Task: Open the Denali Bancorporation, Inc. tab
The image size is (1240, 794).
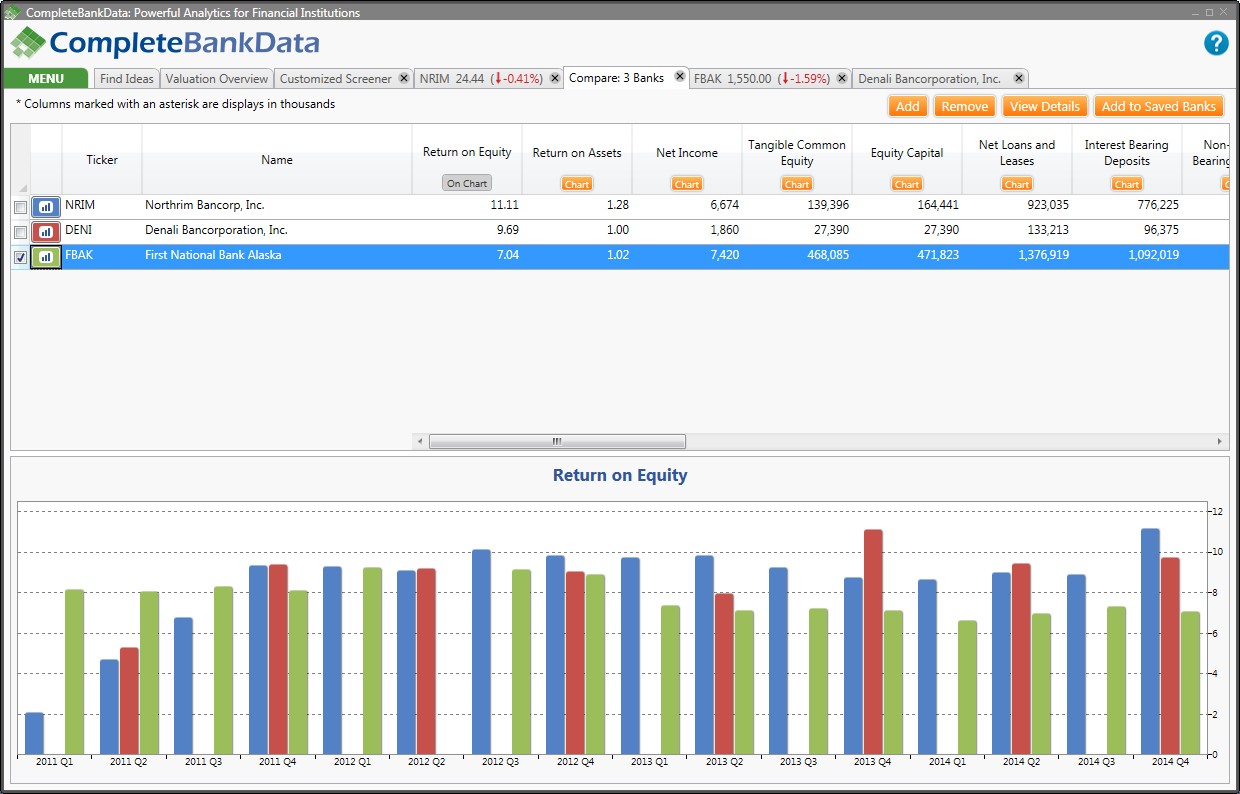Action: tap(930, 79)
